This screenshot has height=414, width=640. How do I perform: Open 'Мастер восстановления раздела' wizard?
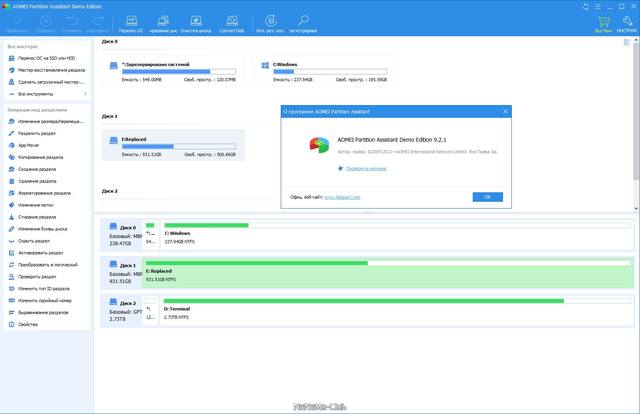(x=47, y=70)
